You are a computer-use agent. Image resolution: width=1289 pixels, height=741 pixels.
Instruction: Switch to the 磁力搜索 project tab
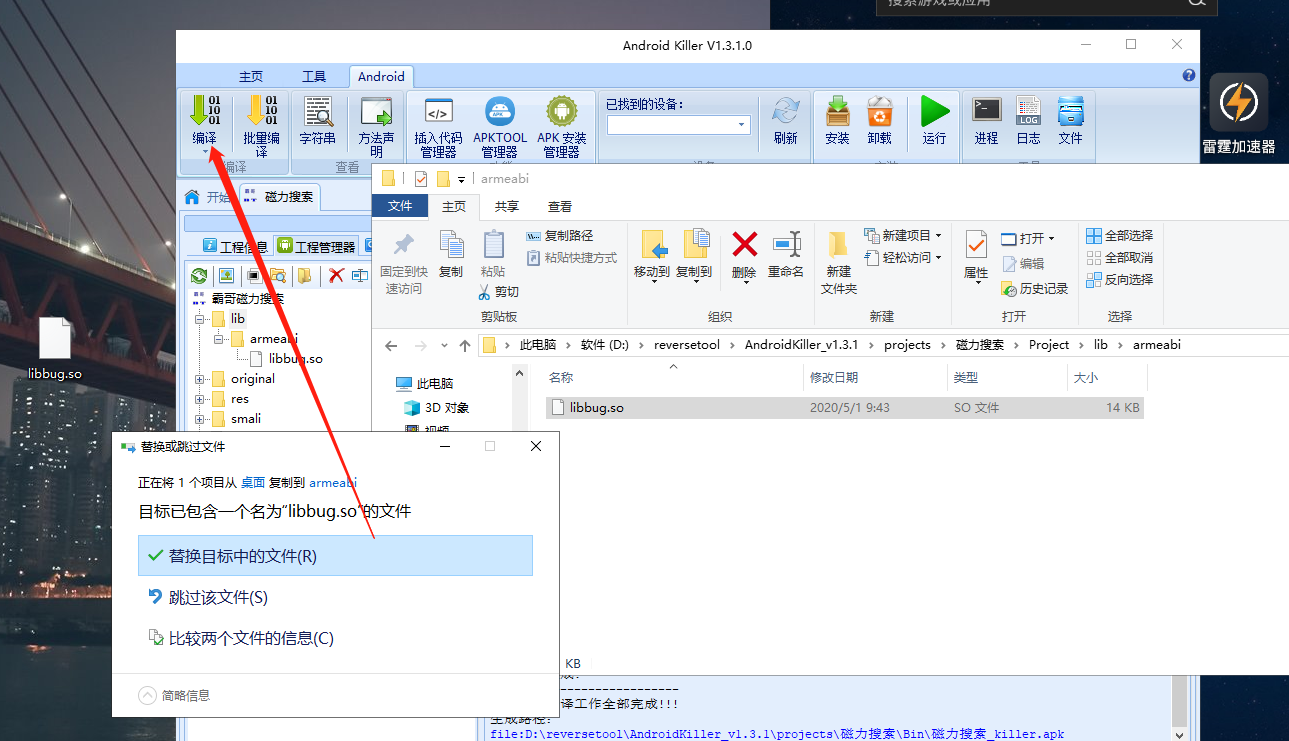tap(278, 196)
